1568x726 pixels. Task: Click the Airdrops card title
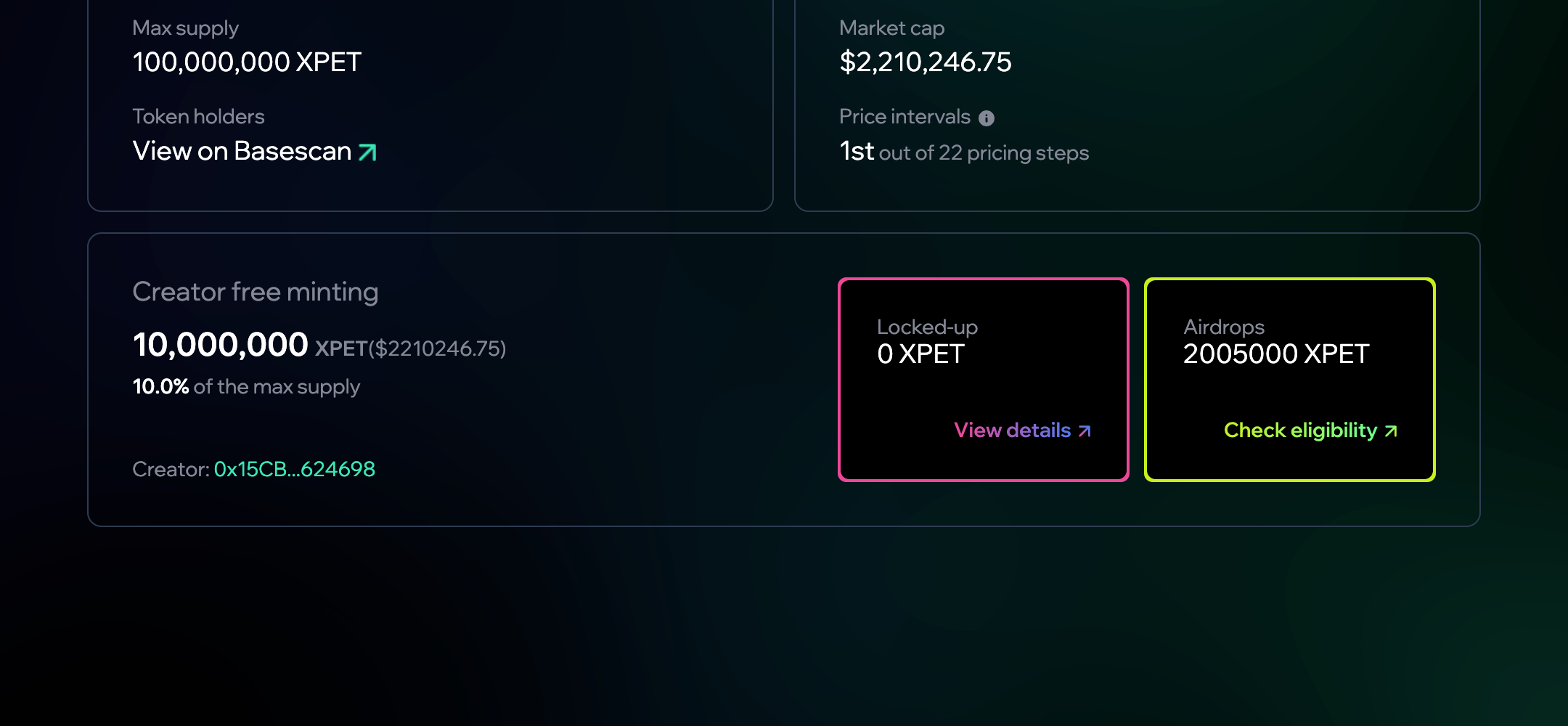(1224, 327)
